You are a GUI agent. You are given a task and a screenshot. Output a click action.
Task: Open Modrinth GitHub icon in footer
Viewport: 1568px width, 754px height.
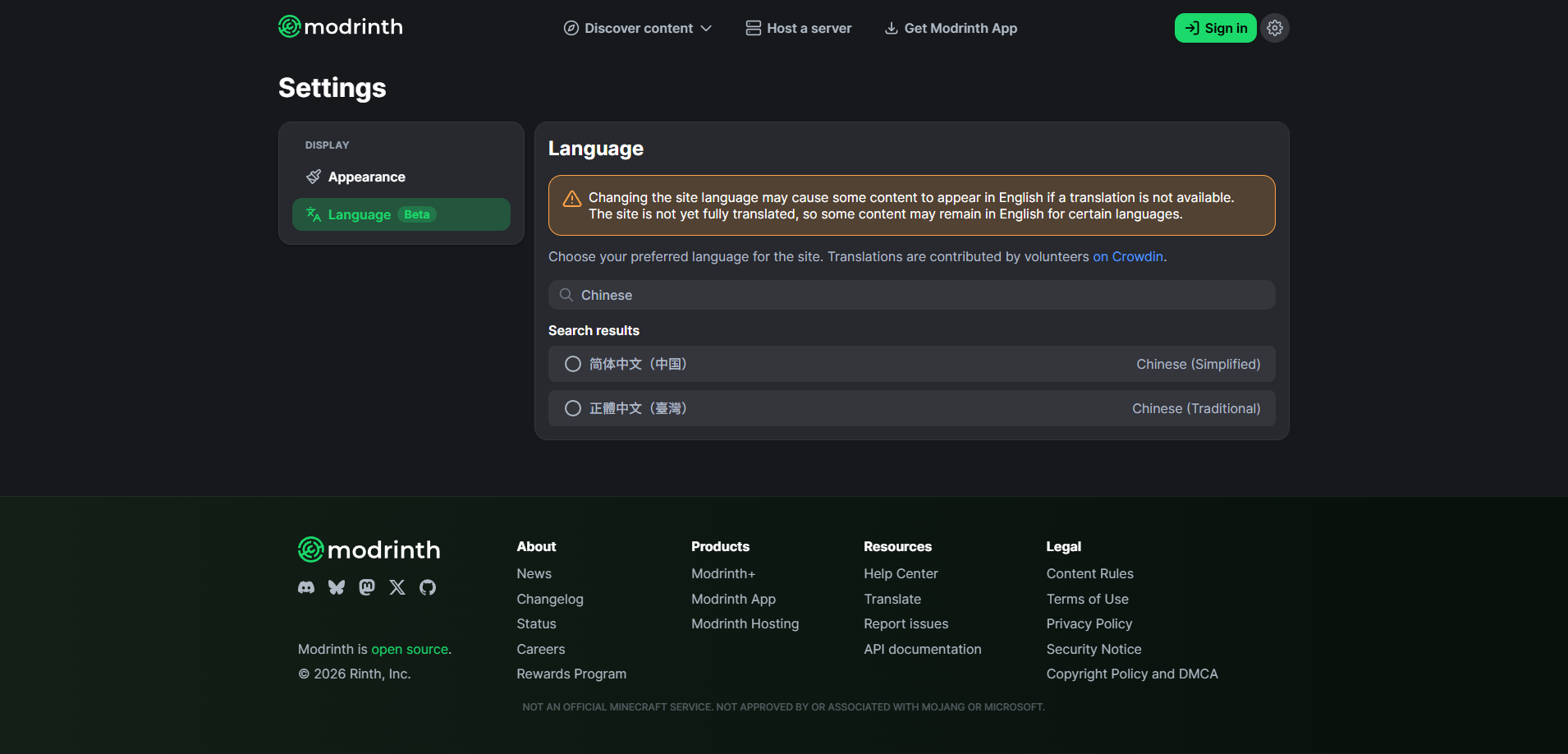(428, 587)
